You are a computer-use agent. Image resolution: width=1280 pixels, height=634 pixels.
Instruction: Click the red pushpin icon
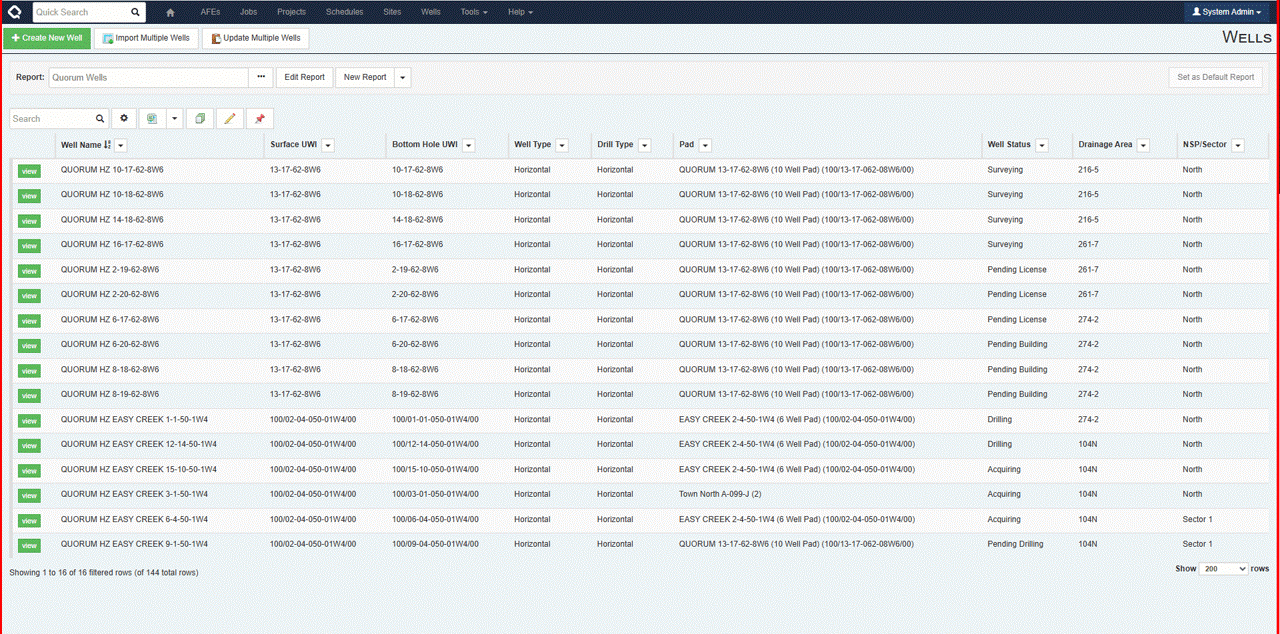point(259,118)
